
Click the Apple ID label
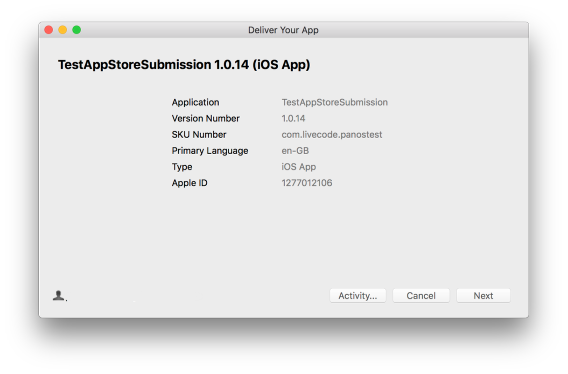pos(190,183)
